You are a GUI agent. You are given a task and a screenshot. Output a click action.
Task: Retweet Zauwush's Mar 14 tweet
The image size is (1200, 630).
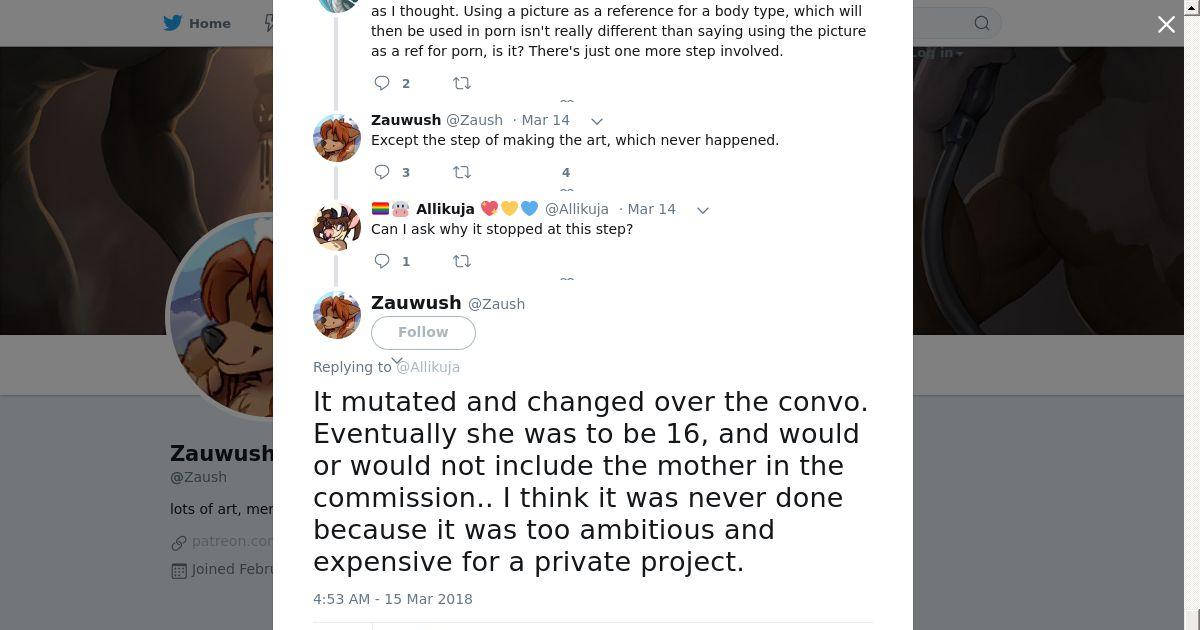tap(462, 172)
